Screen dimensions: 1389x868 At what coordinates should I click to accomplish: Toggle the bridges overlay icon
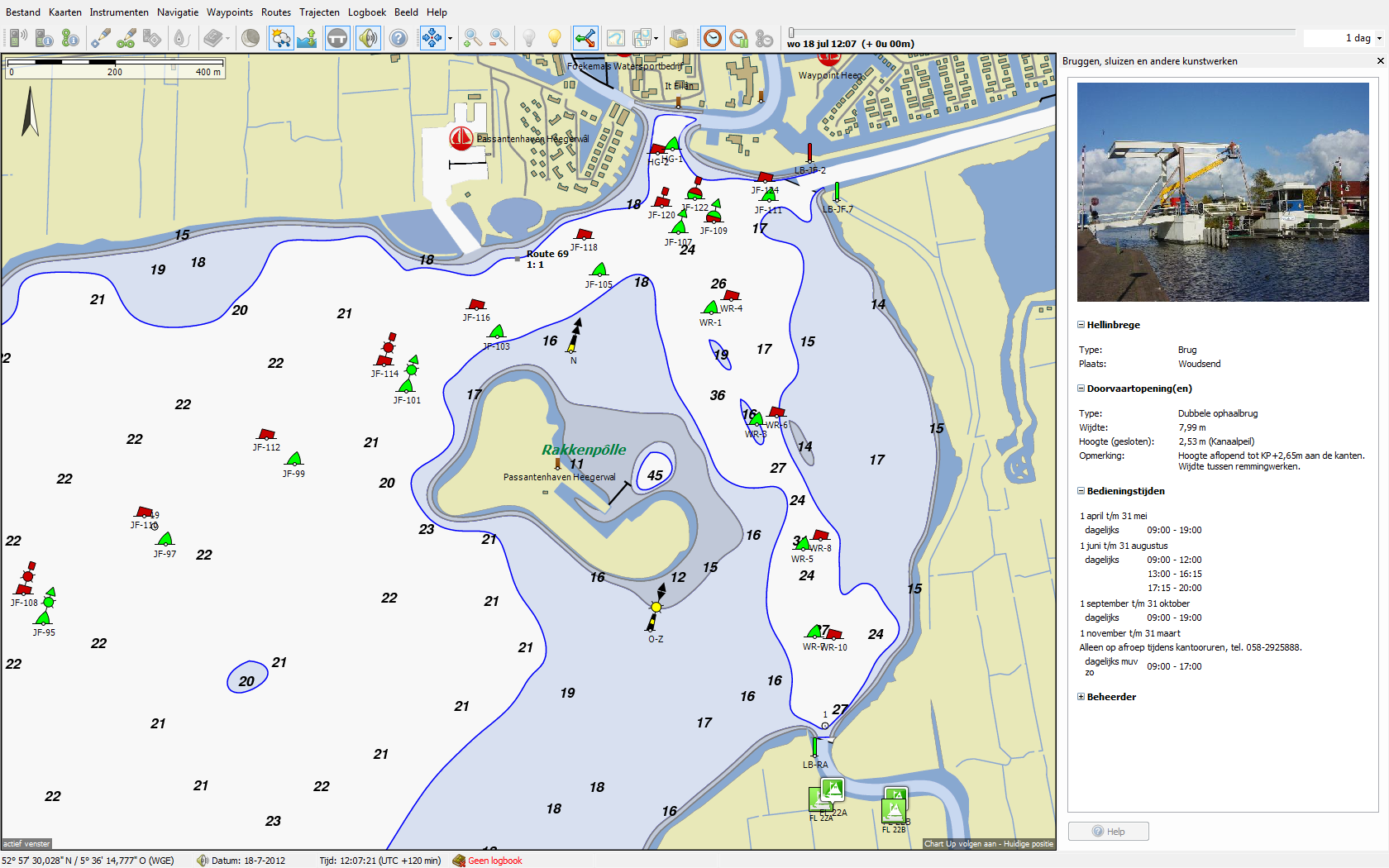click(337, 38)
